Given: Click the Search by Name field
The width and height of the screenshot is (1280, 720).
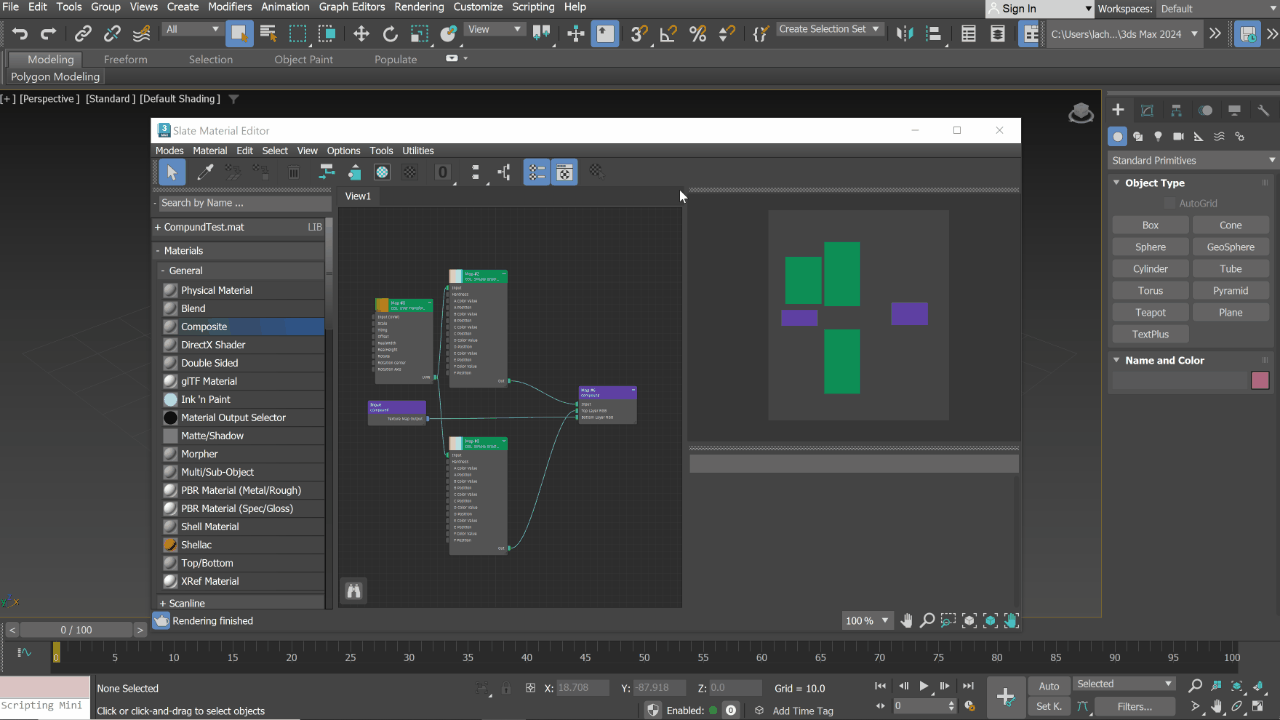Looking at the screenshot, I should point(240,203).
